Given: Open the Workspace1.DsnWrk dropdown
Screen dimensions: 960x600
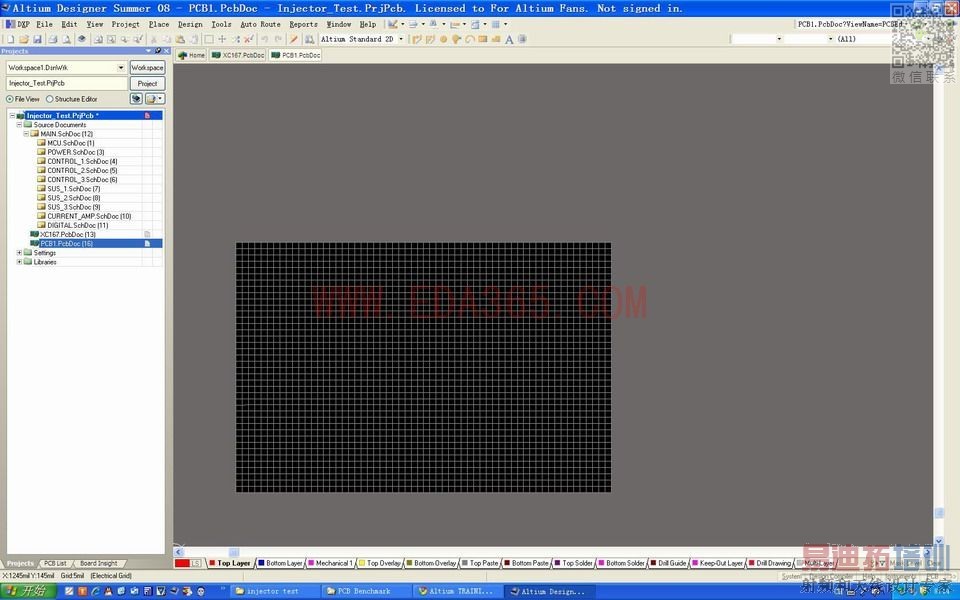Looking at the screenshot, I should pos(121,67).
